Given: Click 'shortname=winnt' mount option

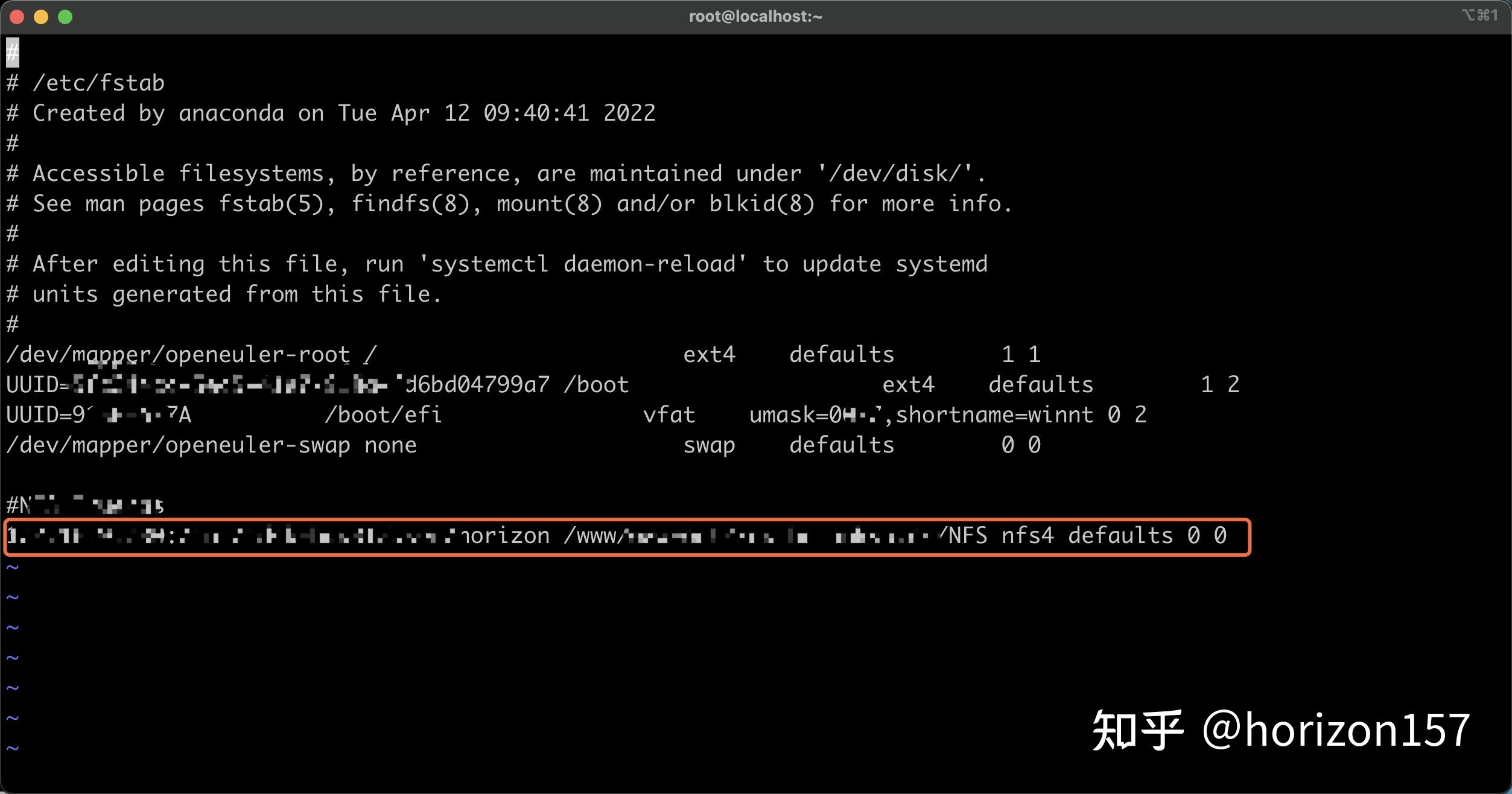Looking at the screenshot, I should 994,414.
